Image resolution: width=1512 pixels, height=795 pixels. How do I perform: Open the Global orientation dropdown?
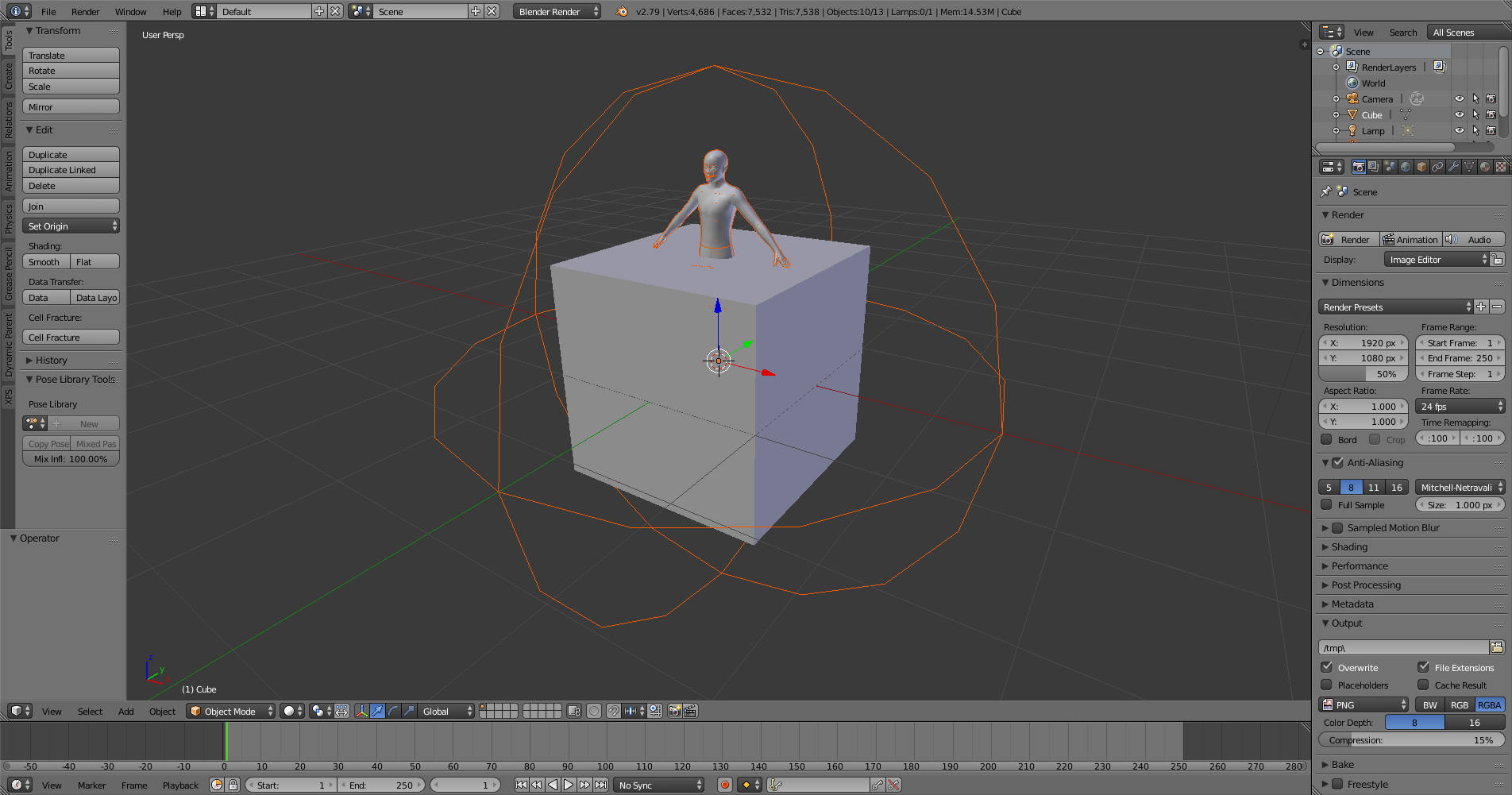[x=447, y=711]
